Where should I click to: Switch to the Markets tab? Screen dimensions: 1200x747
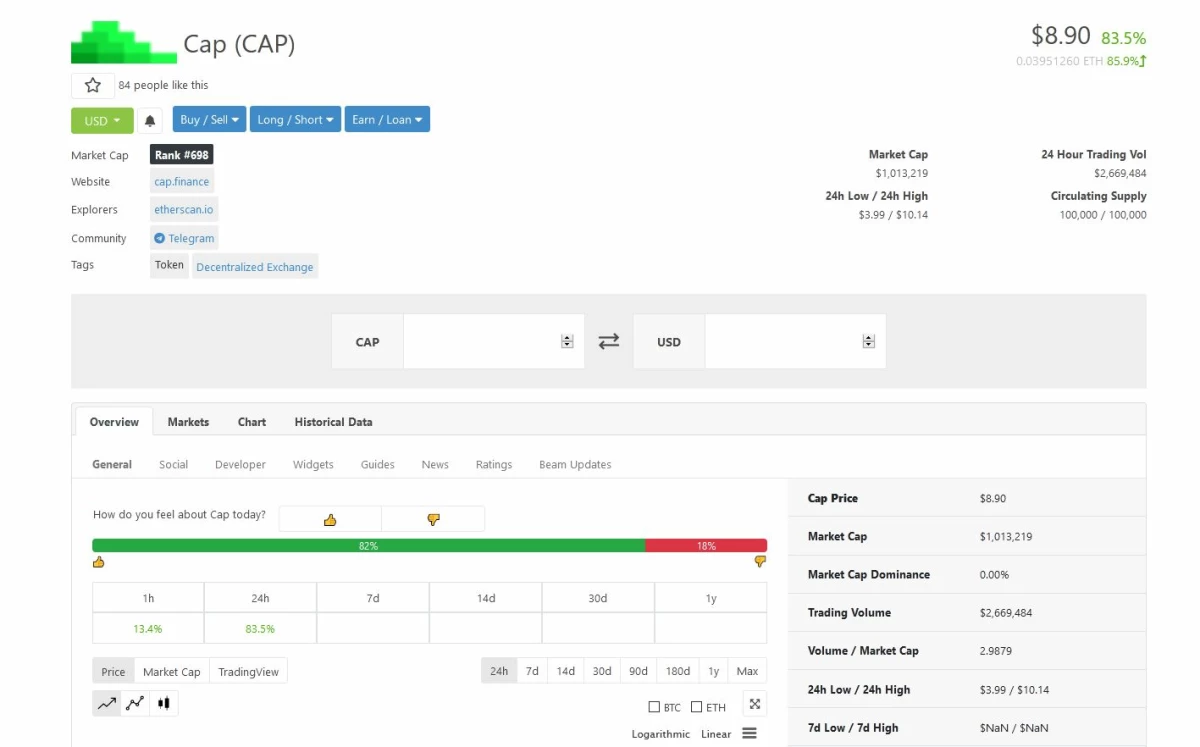(188, 422)
